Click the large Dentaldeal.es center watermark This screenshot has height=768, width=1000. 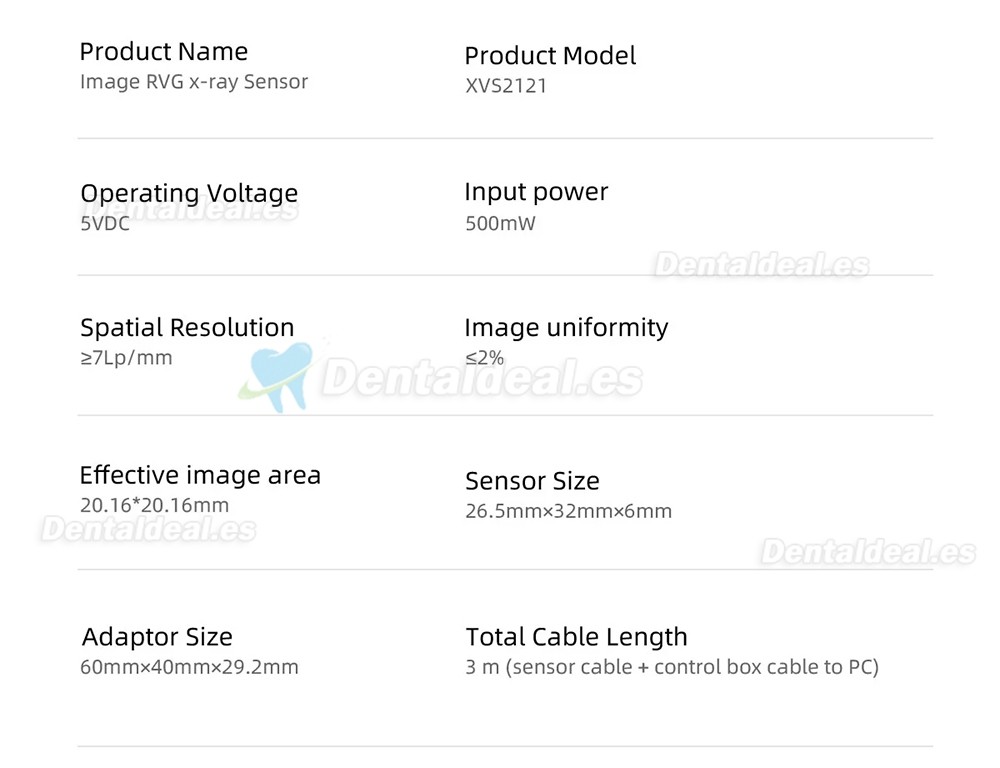482,378
